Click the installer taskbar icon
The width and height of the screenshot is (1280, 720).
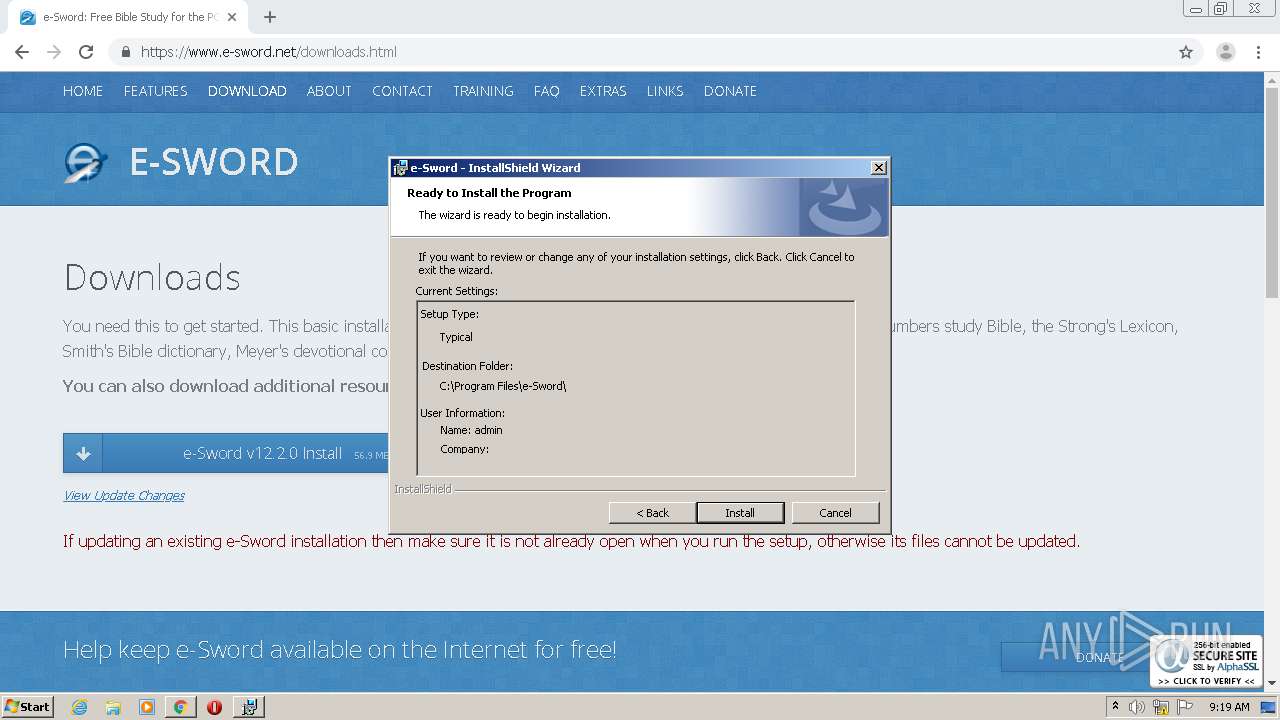[x=249, y=707]
